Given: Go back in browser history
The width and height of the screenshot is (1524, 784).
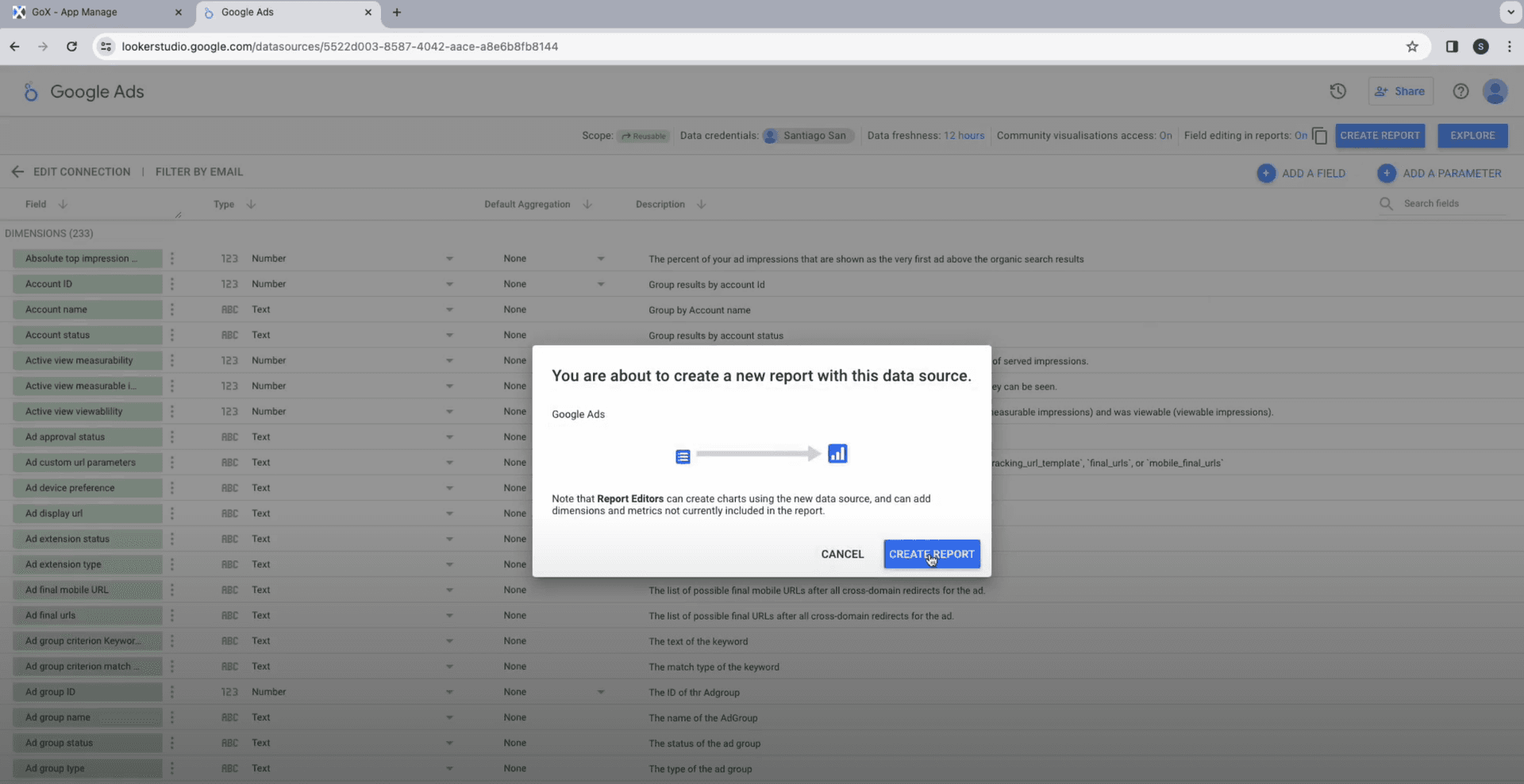Looking at the screenshot, I should point(14,47).
